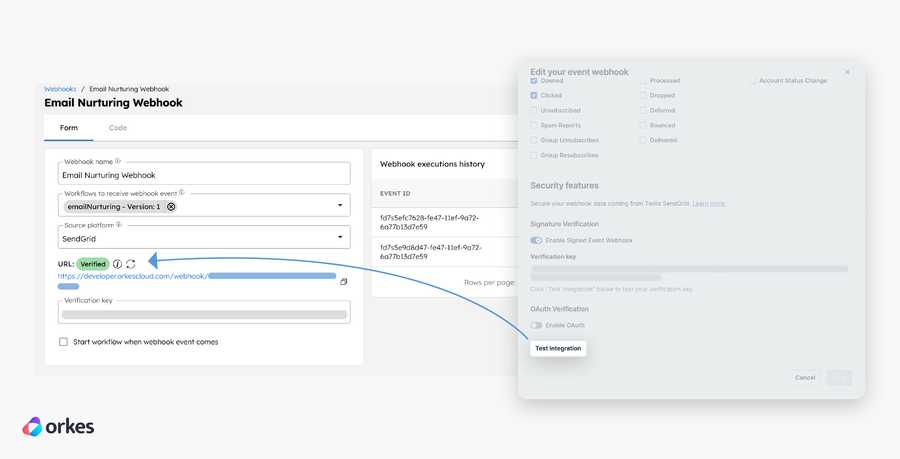Click the info icon beside Source platform label

point(119,225)
